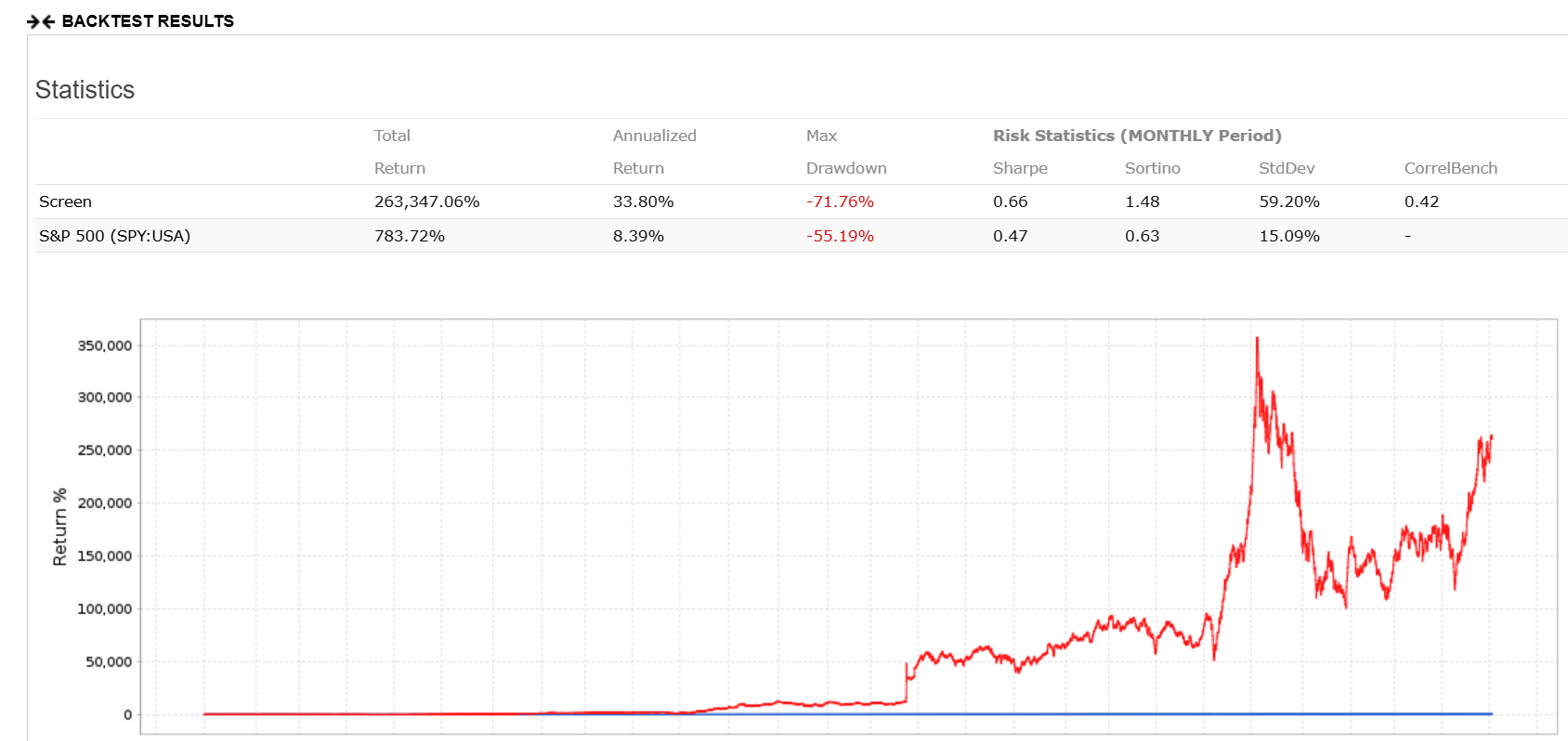The height and width of the screenshot is (741, 1568).
Task: Click the Total Return column header
Action: pyautogui.click(x=399, y=151)
